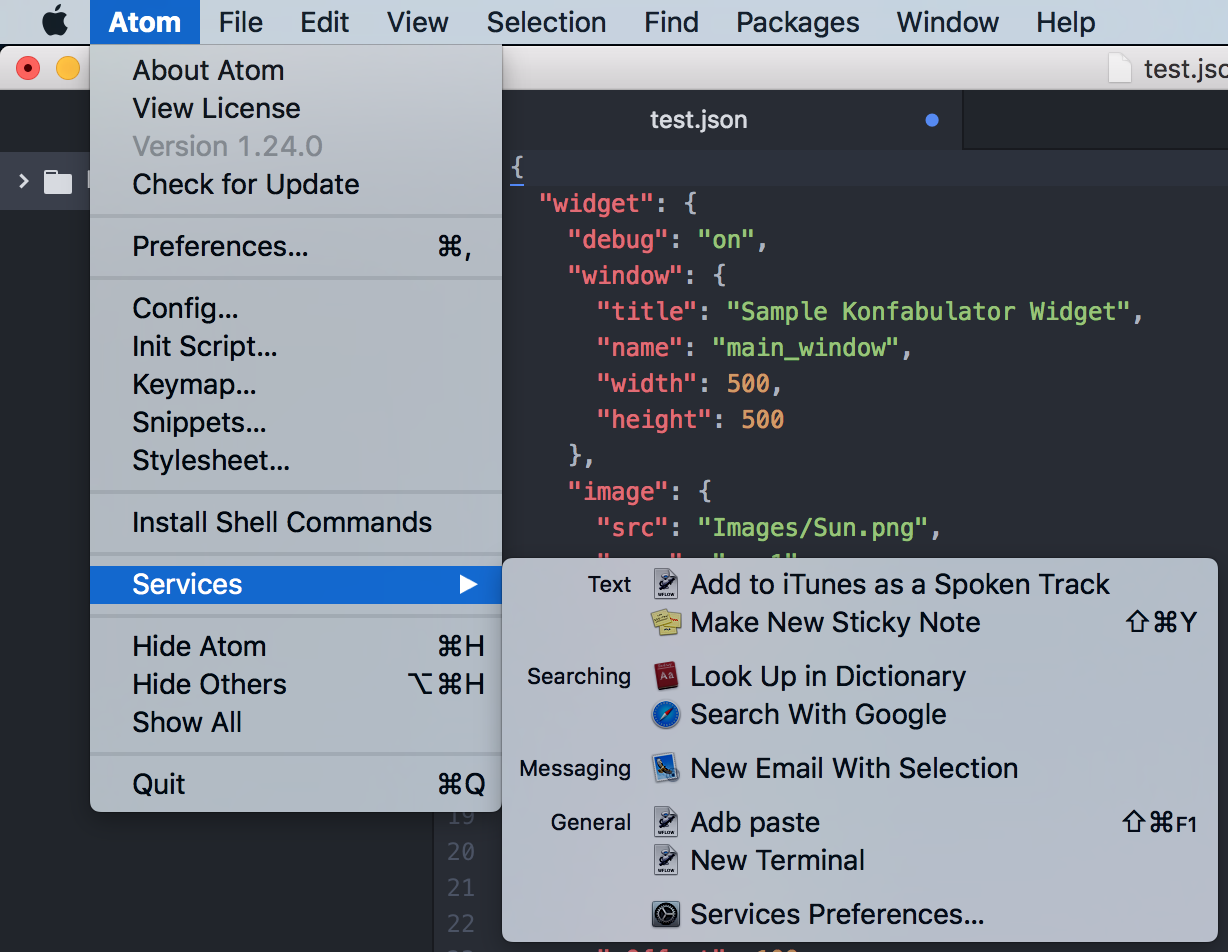1228x952 pixels.
Task: Click the Stickies icon beside Make New Sticky Note
Action: pyautogui.click(x=666, y=623)
